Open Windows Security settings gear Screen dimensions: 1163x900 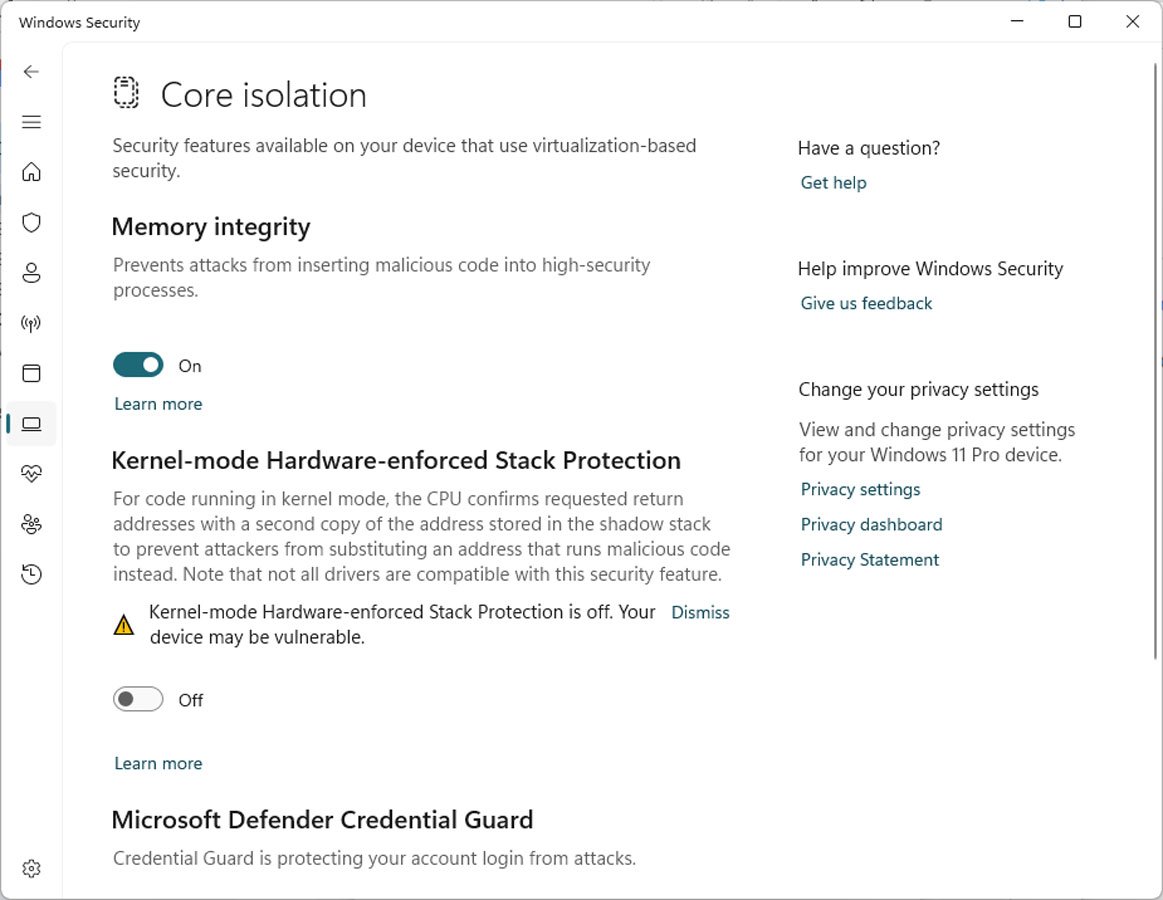(31, 868)
